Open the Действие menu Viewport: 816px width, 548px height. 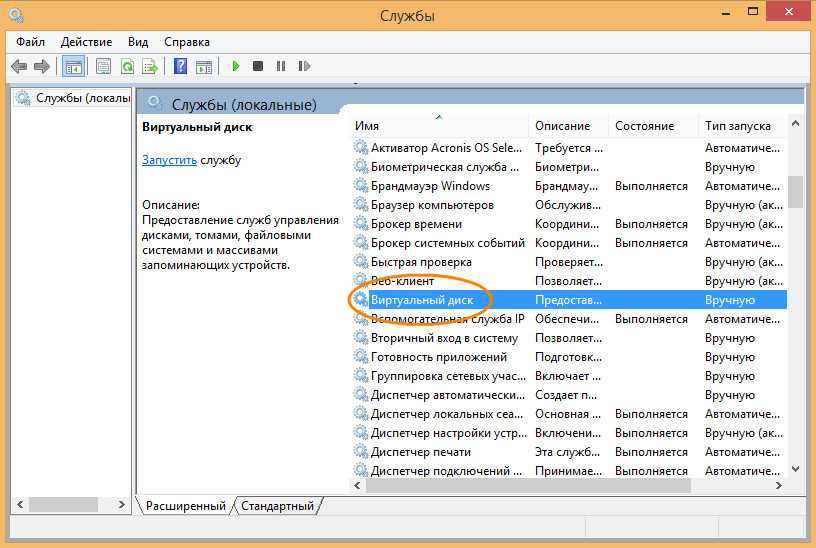[86, 42]
